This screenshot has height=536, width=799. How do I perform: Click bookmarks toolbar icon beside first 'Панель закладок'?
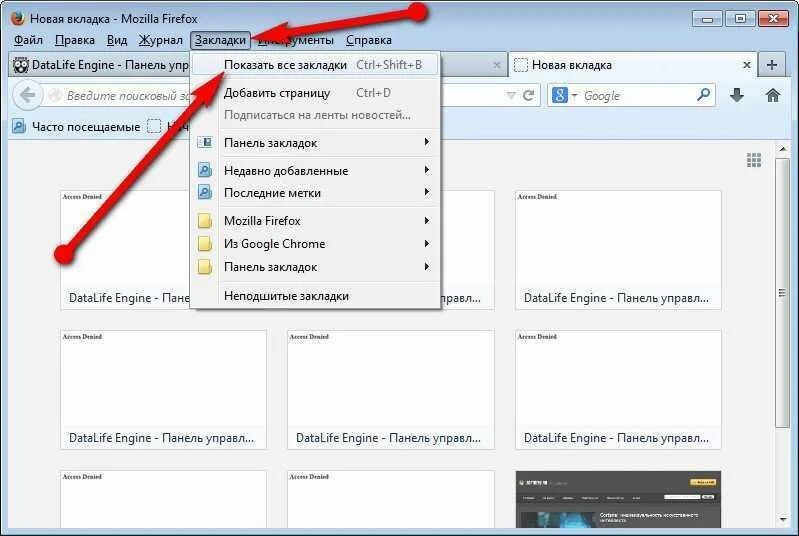click(204, 143)
